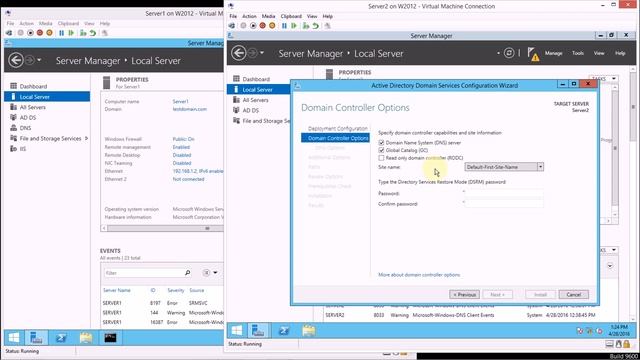Open File menu in Server1 VM window
This screenshot has width=640, height=360.
(10, 24)
